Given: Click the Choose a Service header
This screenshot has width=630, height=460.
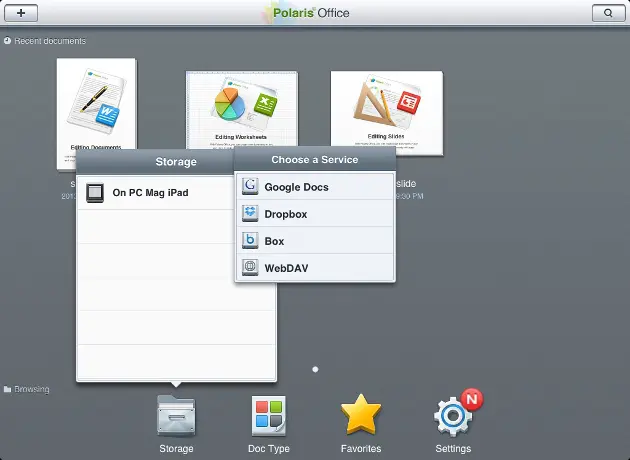Looking at the screenshot, I should 315,159.
